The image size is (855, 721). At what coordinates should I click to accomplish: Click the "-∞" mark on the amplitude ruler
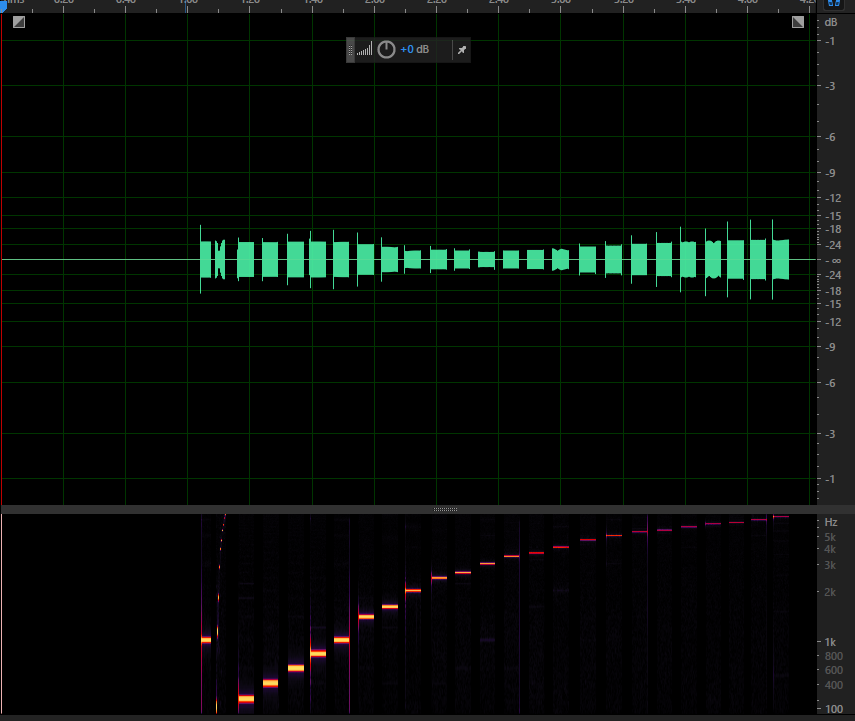click(x=833, y=261)
